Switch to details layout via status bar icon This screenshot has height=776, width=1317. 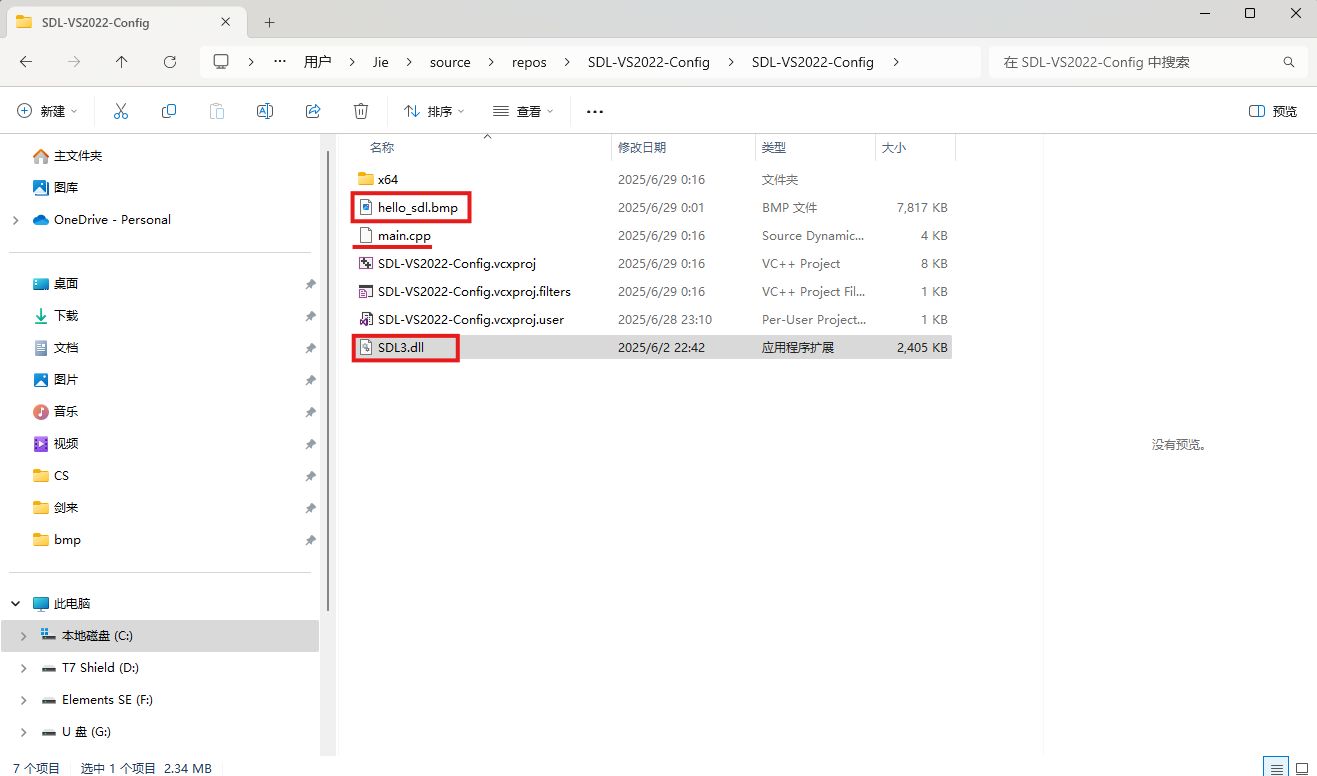(x=1275, y=768)
